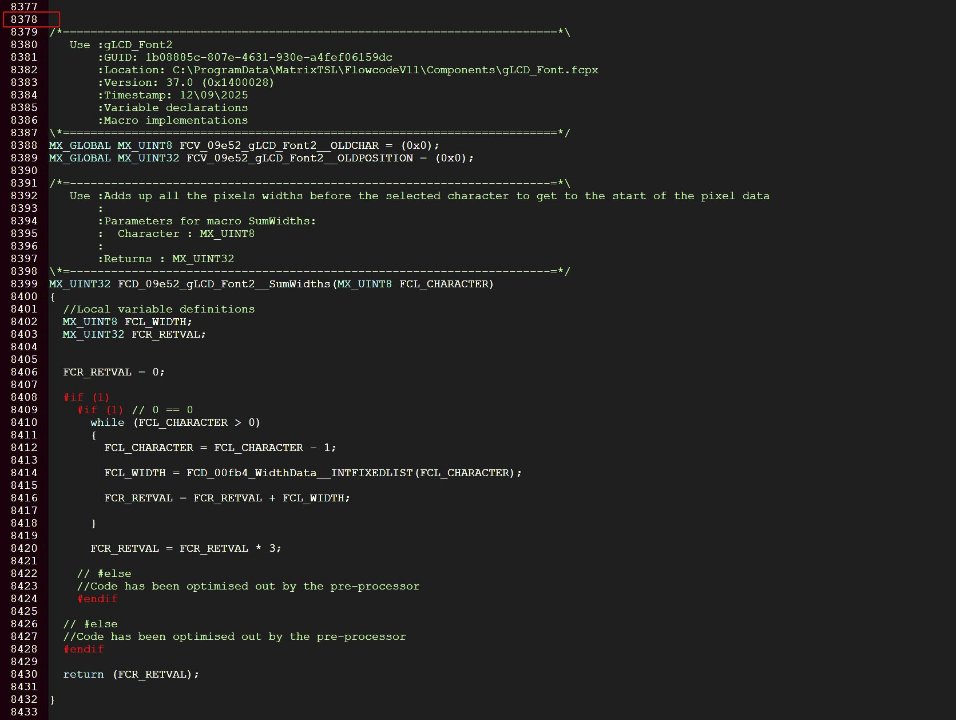Image resolution: width=956 pixels, height=720 pixels.
Task: Click the Timestamp 12\09\2025 line
Action: pyautogui.click(x=176, y=95)
